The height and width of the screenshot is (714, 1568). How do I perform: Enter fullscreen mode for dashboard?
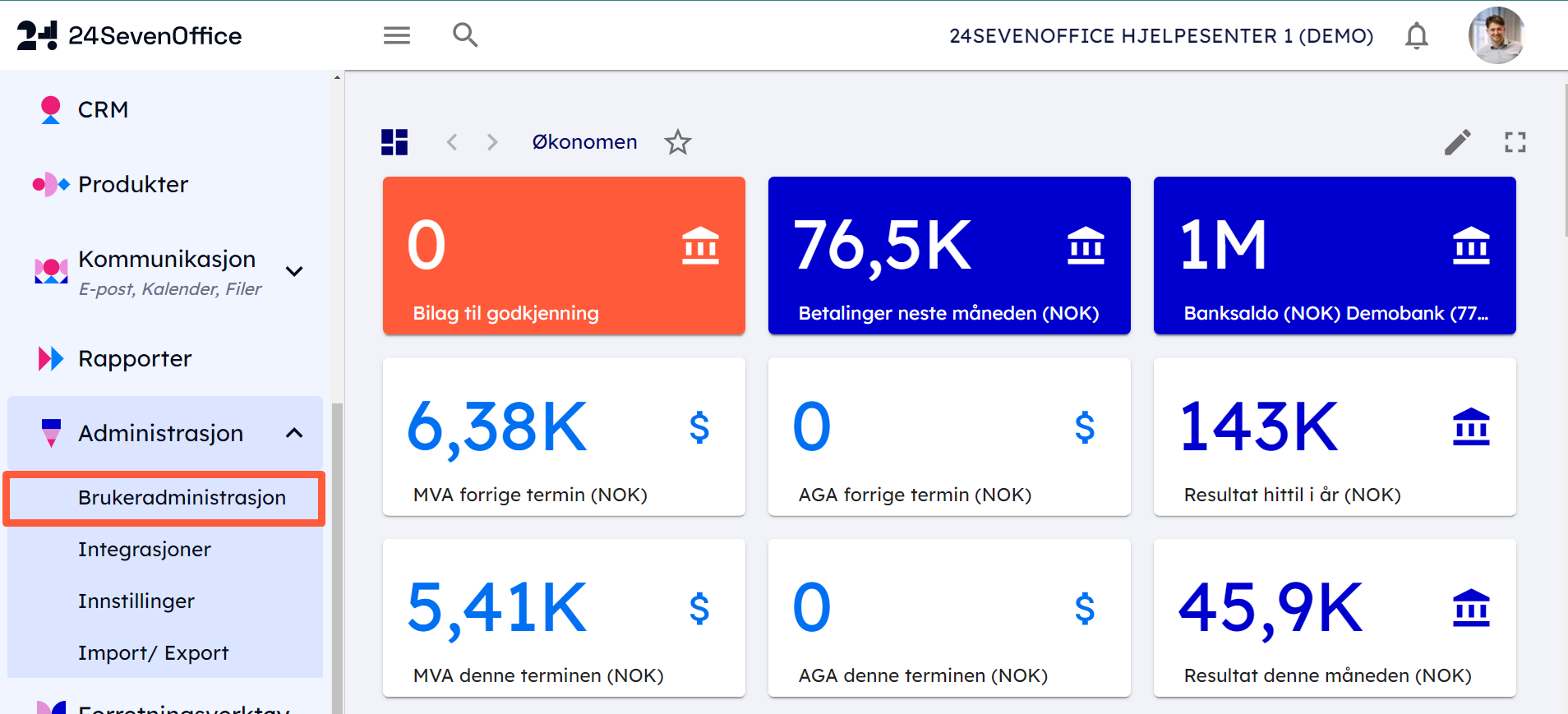click(x=1515, y=142)
